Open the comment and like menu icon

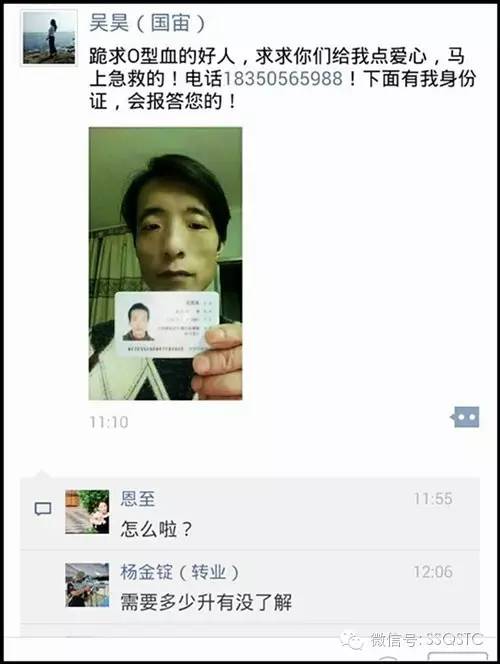coord(465,417)
